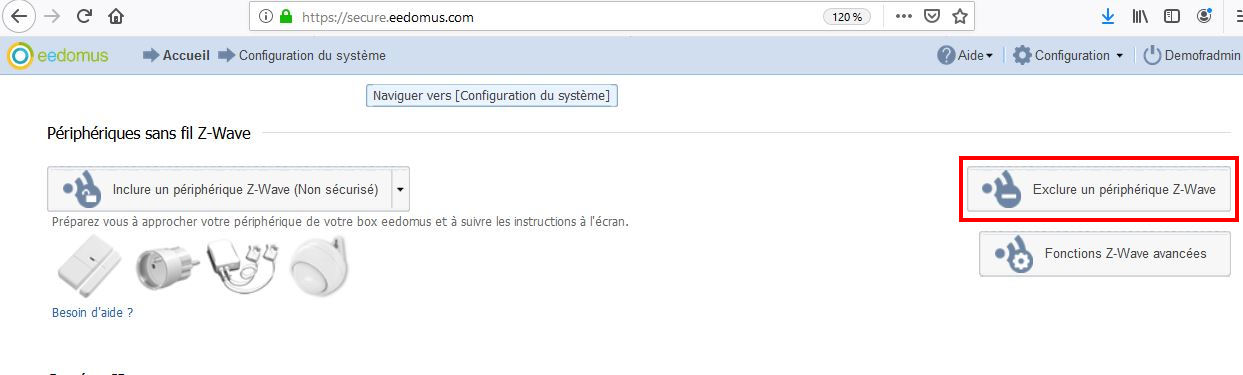Open Fonctions Z-Wave avancées

pyautogui.click(x=1105, y=253)
